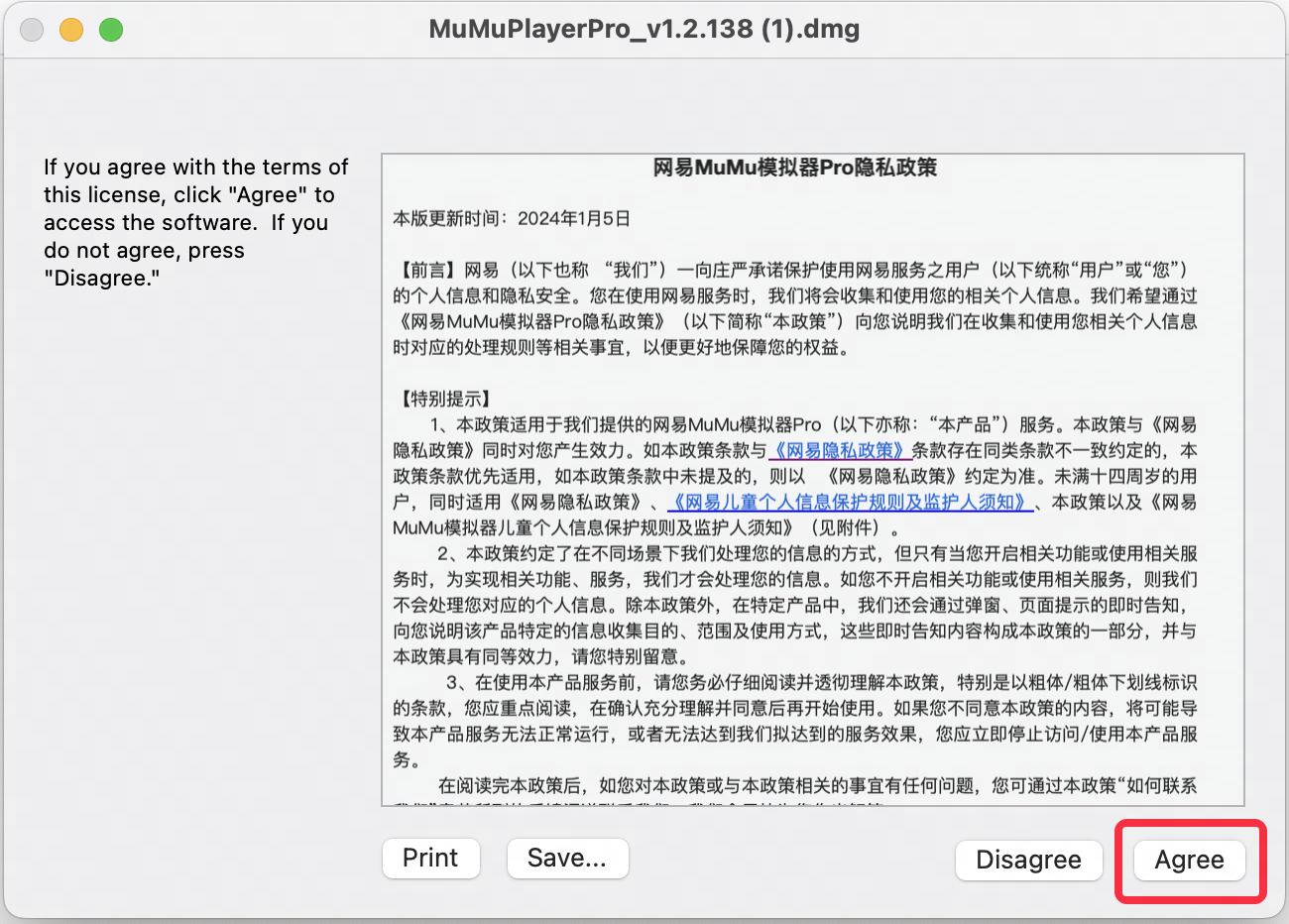Viewport: 1289px width, 924px height.
Task: Minimize the DMG window
Action: (x=70, y=29)
